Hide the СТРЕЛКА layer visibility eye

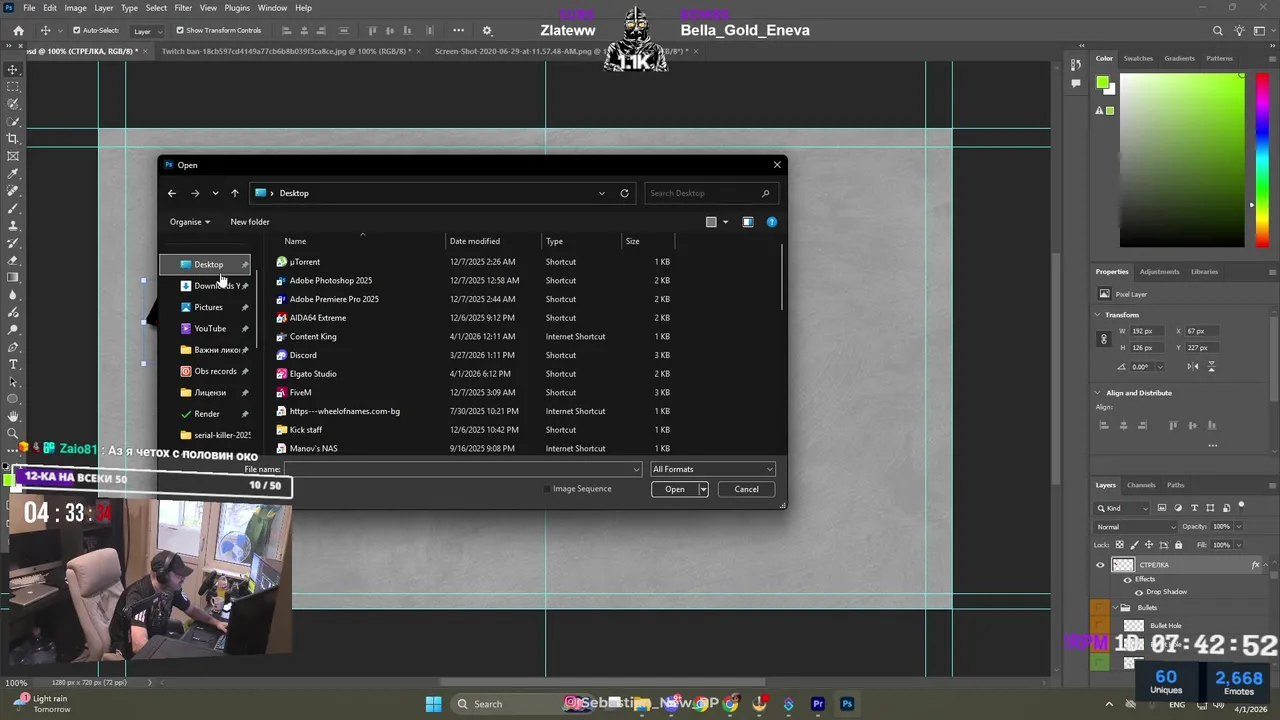pos(1101,565)
